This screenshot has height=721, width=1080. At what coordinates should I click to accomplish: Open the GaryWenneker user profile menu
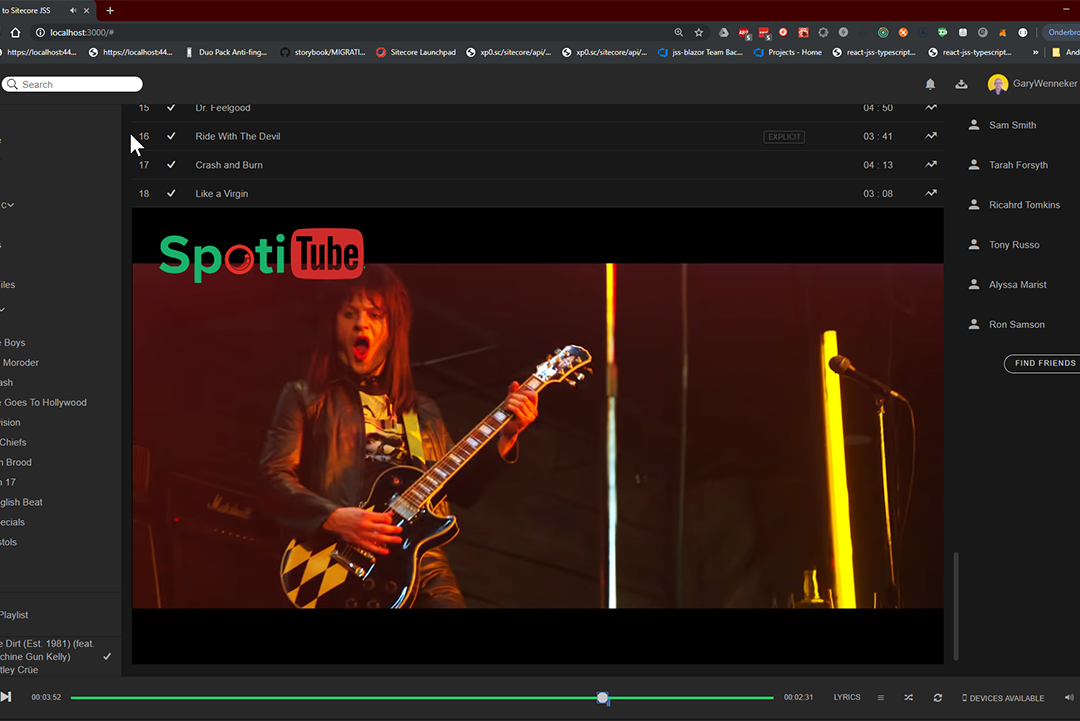tap(1033, 84)
